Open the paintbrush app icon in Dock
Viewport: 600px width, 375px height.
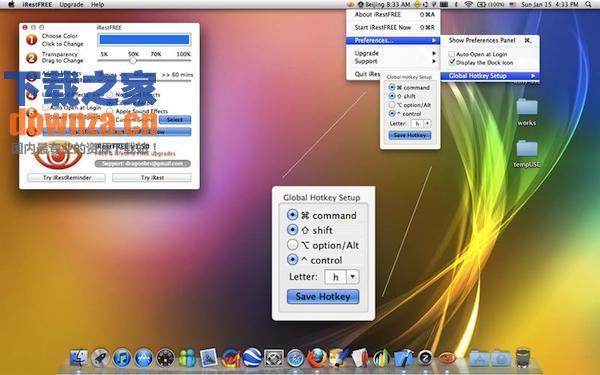point(339,358)
